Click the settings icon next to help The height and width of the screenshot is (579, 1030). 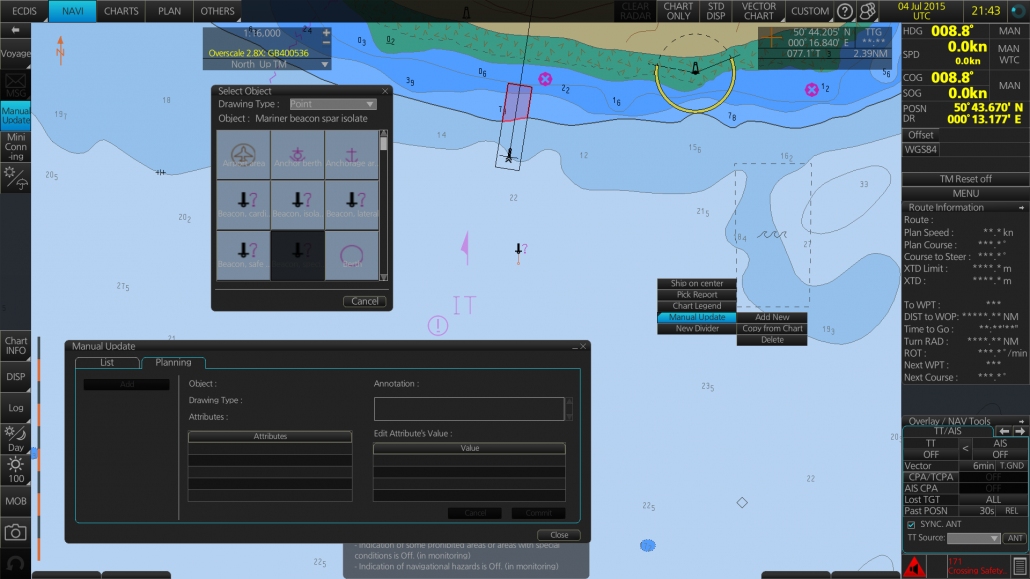pyautogui.click(x=868, y=11)
